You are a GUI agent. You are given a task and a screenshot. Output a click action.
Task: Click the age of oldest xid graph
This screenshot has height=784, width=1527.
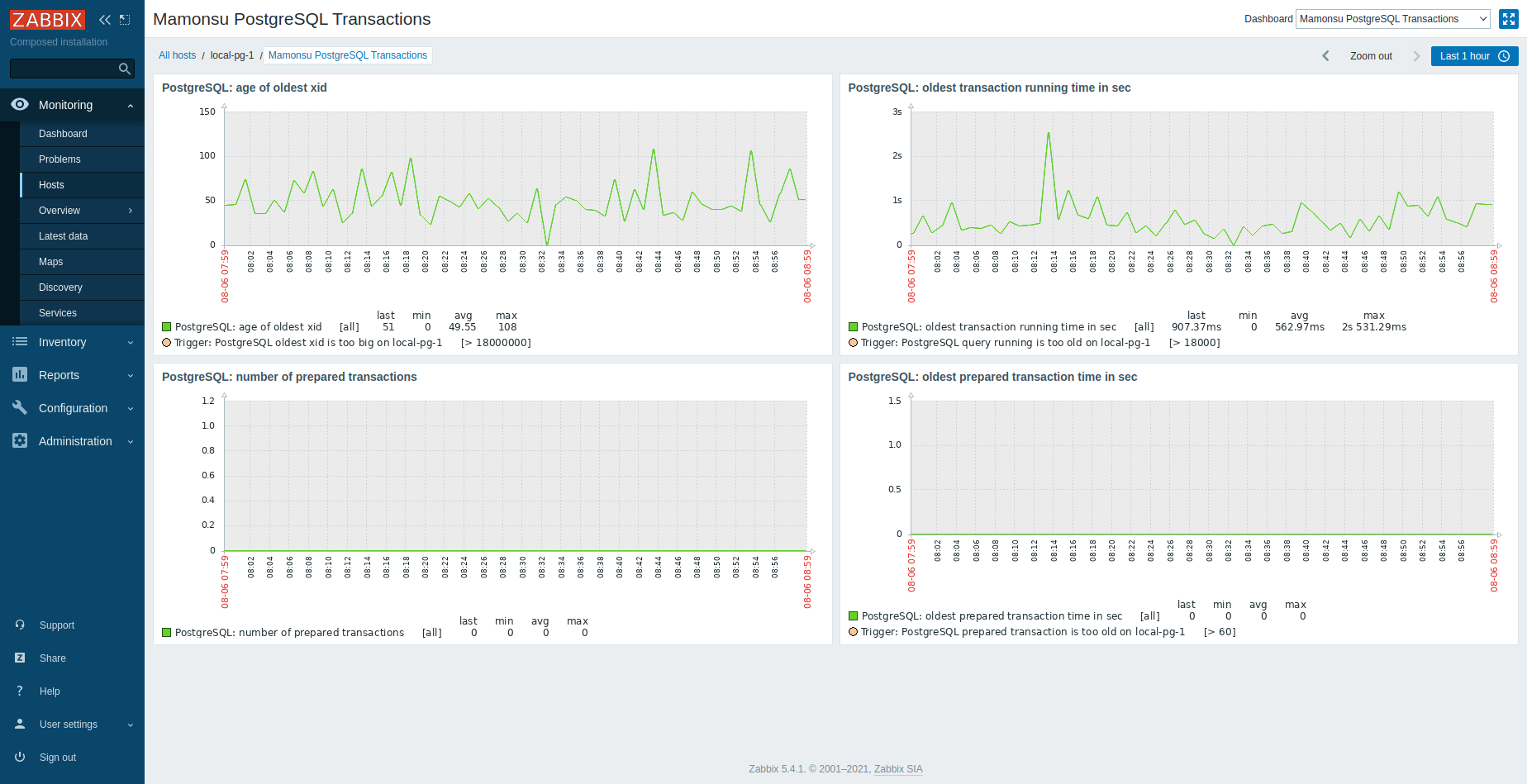pyautogui.click(x=516, y=178)
